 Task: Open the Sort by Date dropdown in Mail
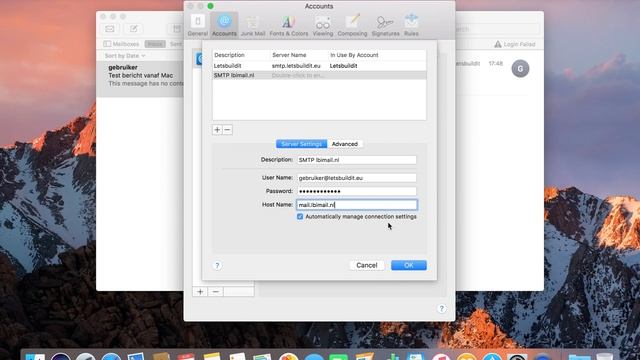coord(125,56)
